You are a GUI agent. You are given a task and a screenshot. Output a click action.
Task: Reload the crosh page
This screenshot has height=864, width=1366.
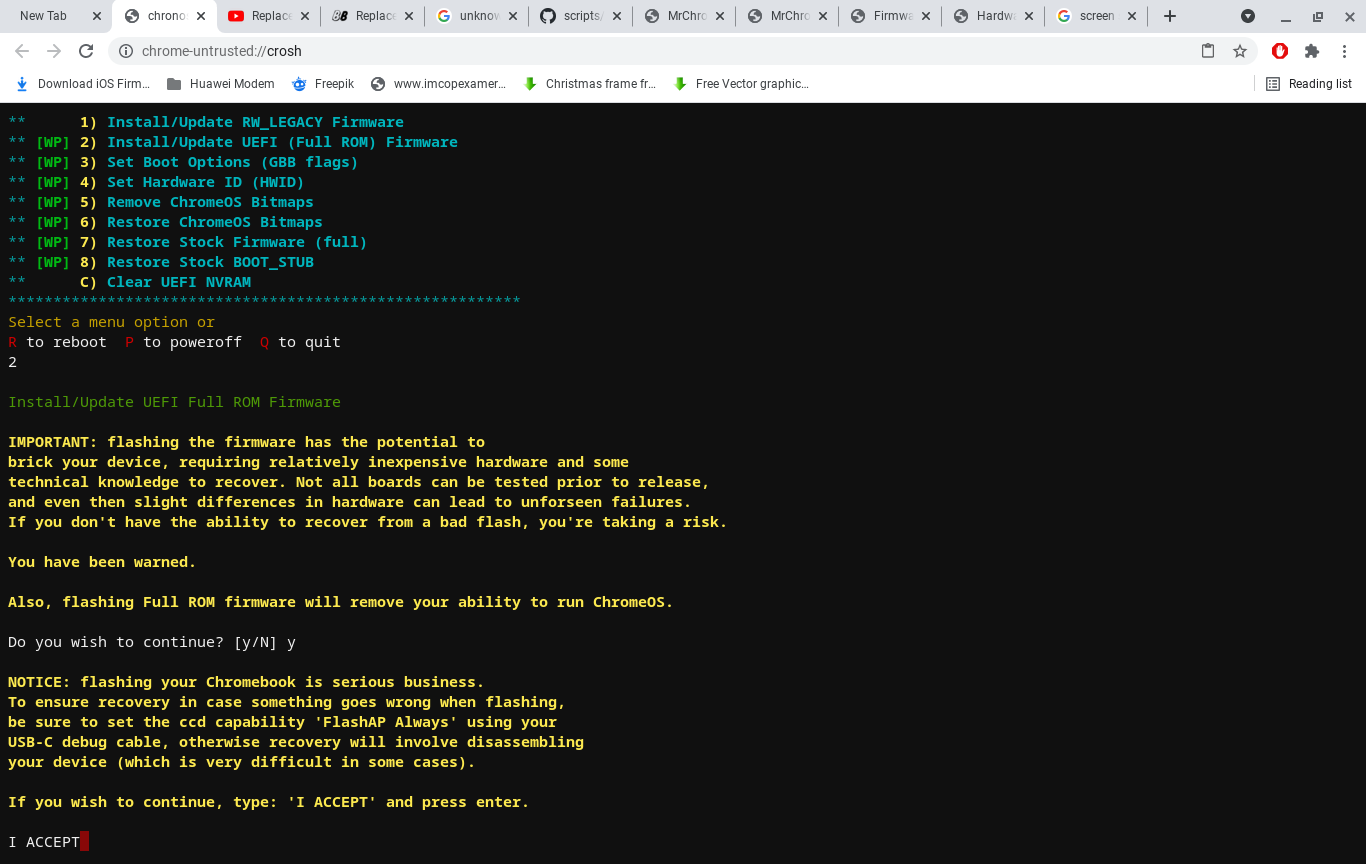tap(86, 51)
